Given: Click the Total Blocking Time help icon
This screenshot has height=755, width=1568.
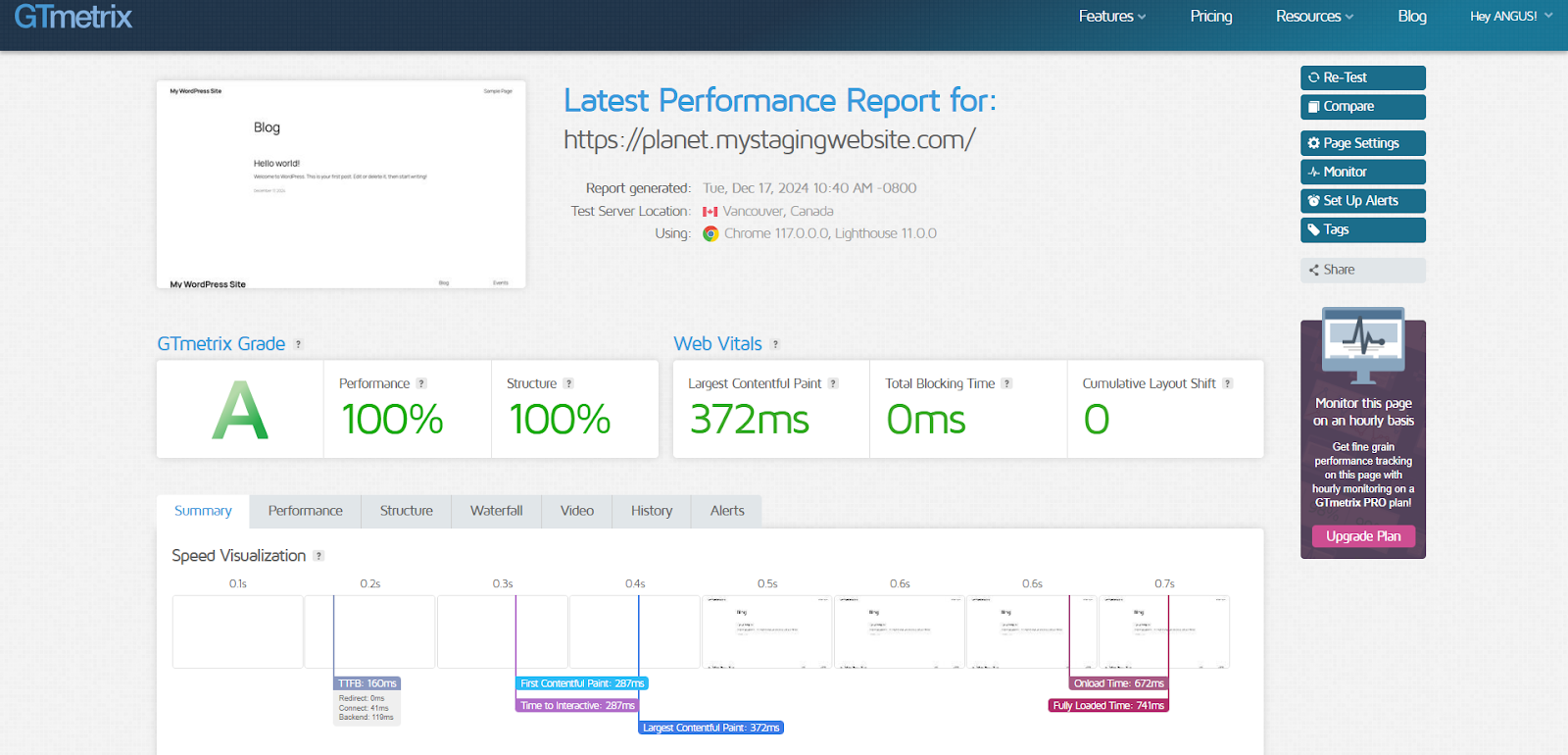Looking at the screenshot, I should click(x=1006, y=383).
